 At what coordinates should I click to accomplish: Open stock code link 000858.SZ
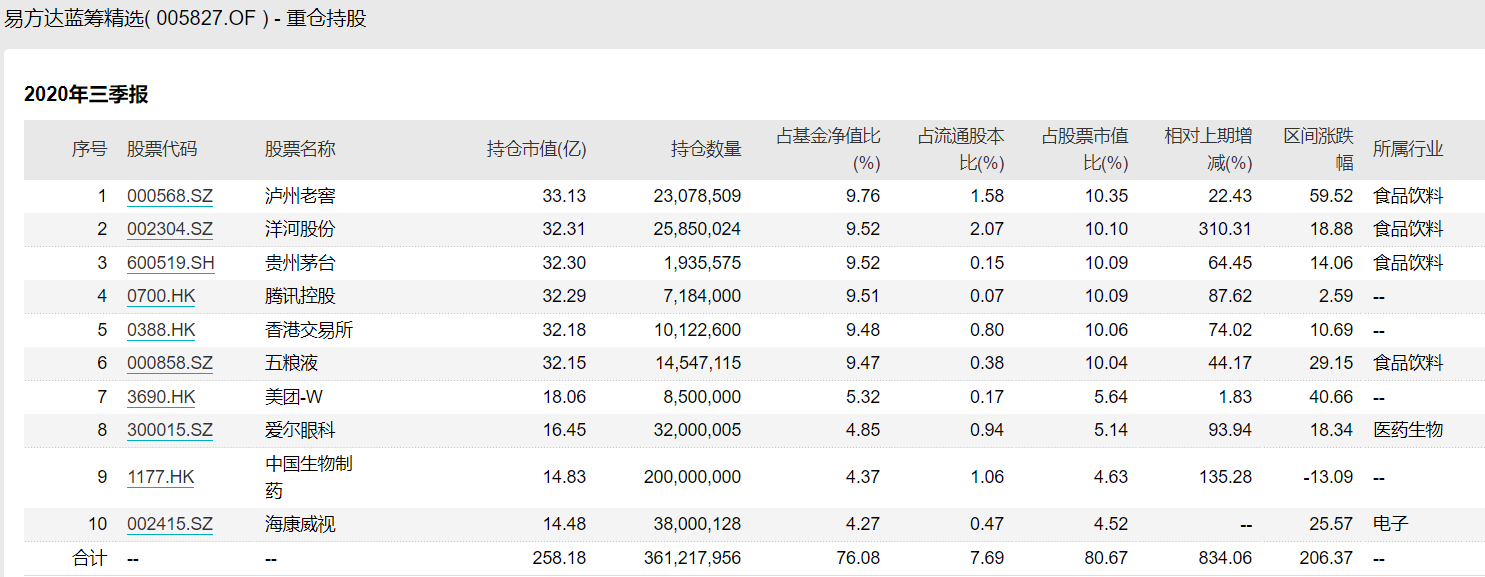click(169, 363)
